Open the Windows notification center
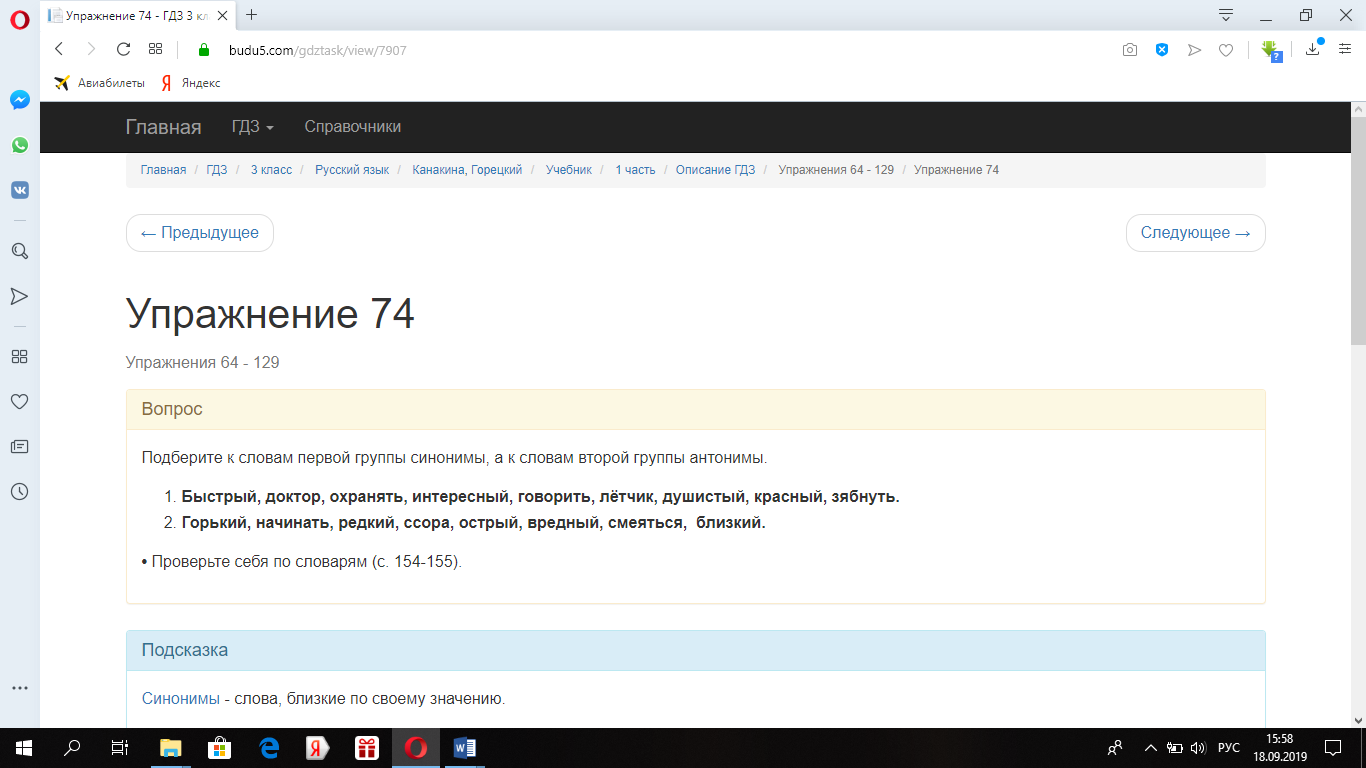Viewport: 1366px width, 768px height. 1332,748
